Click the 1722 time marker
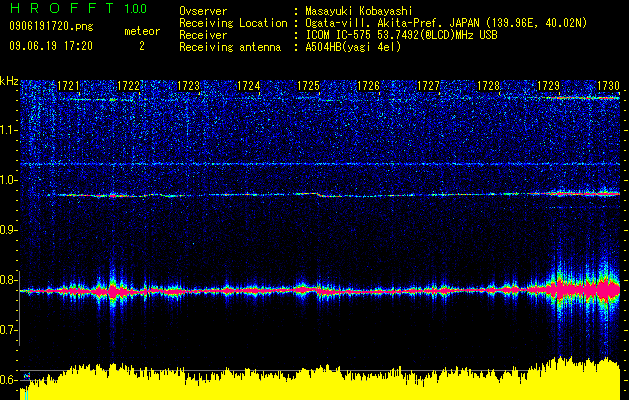 (x=128, y=86)
